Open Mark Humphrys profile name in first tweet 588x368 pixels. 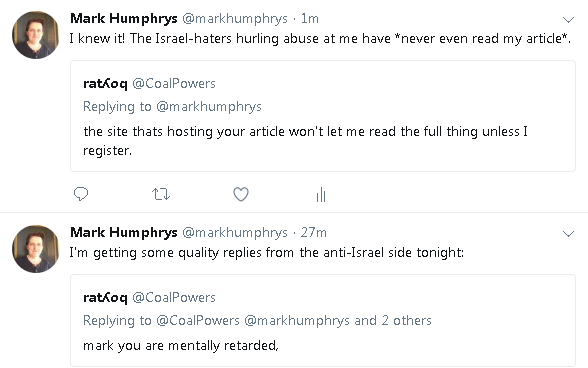tap(124, 18)
